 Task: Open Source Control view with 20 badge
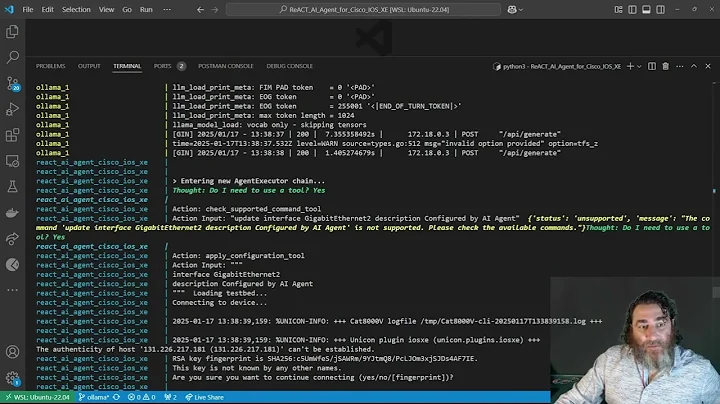click(x=12, y=84)
